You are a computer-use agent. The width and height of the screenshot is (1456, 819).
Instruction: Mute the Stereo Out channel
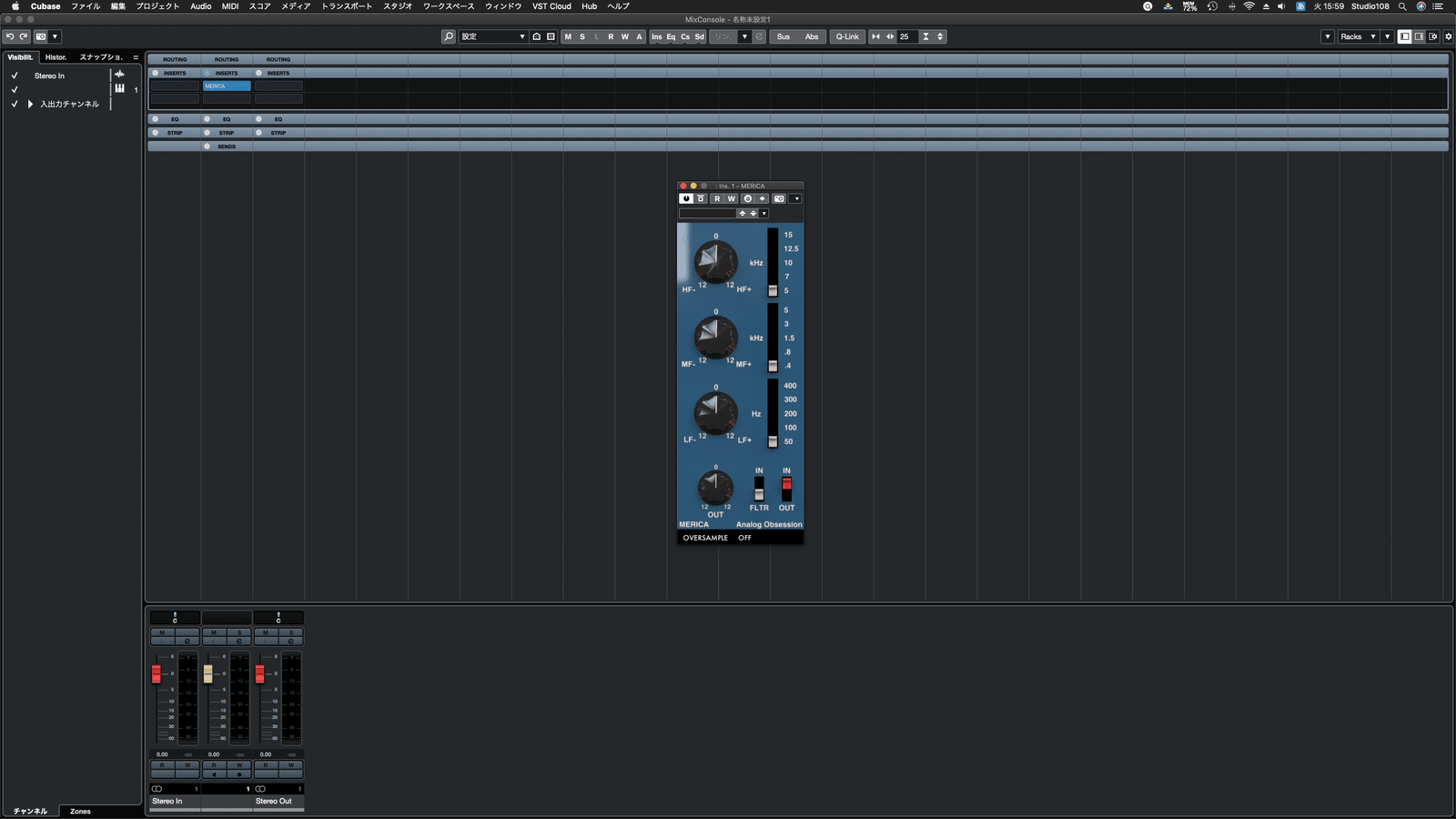(266, 632)
